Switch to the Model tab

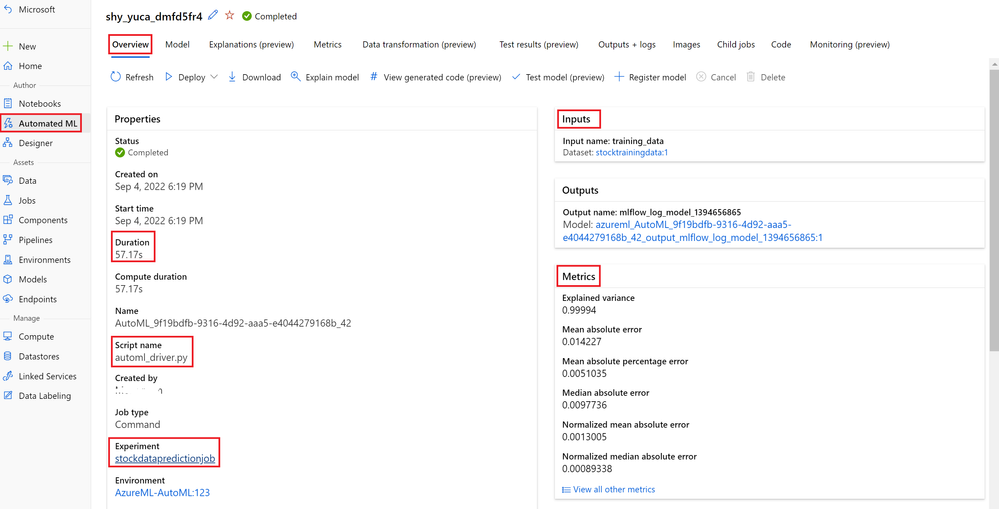click(177, 45)
